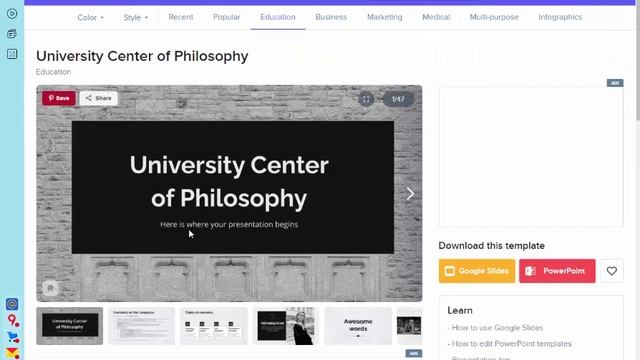Open the Infographics category tab
The width and height of the screenshot is (640, 360).
pos(560,17)
